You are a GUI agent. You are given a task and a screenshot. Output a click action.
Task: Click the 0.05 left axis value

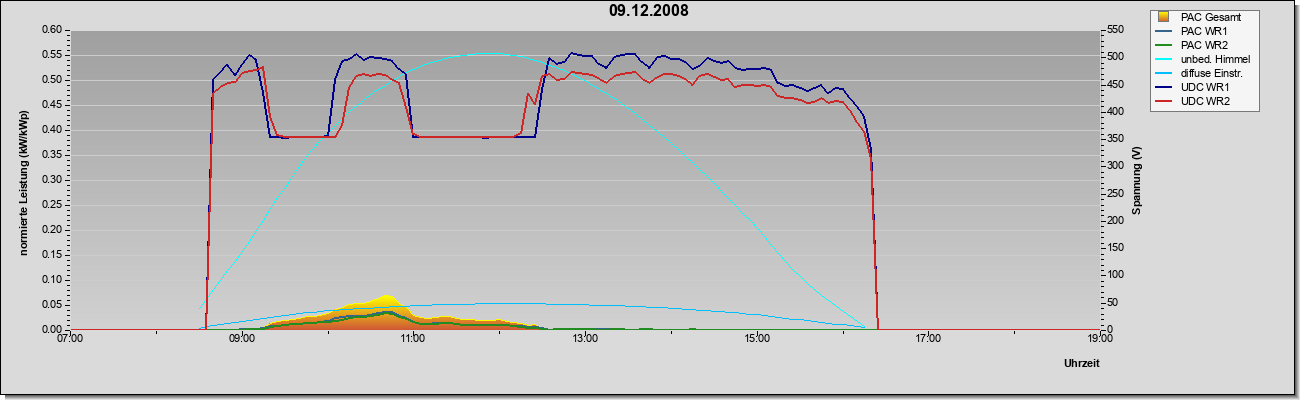52,305
